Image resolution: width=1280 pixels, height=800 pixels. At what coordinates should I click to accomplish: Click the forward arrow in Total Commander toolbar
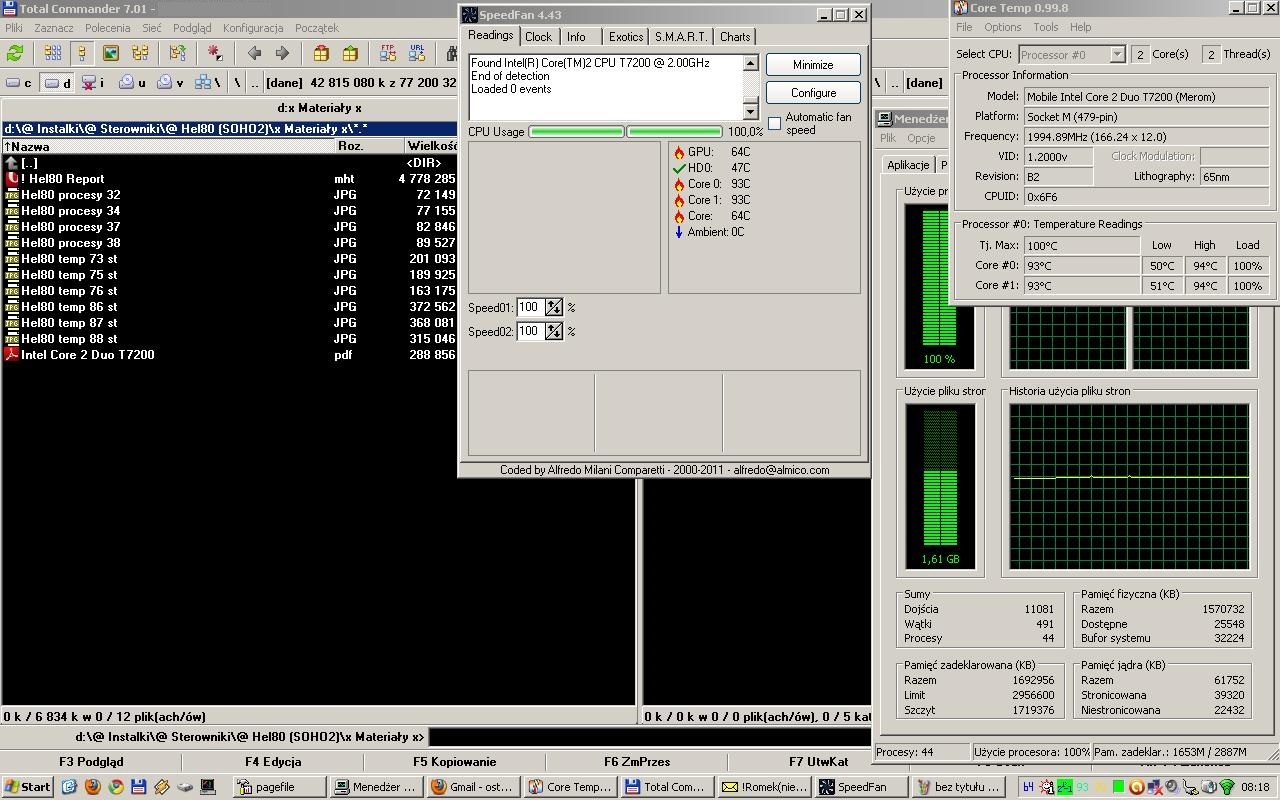[282, 53]
